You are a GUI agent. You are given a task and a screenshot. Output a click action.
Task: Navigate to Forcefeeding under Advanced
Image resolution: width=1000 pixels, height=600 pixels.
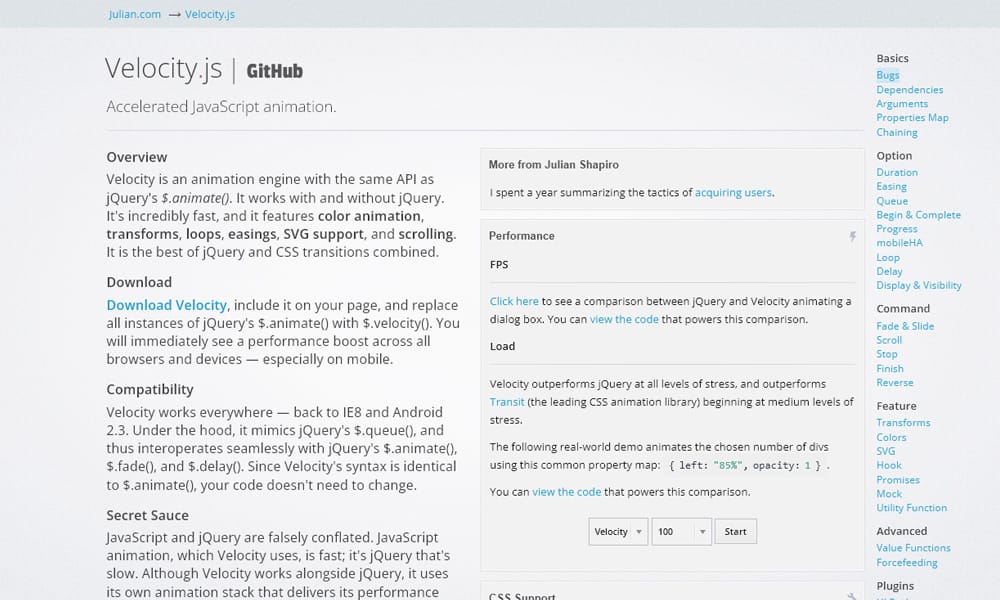click(x=907, y=562)
